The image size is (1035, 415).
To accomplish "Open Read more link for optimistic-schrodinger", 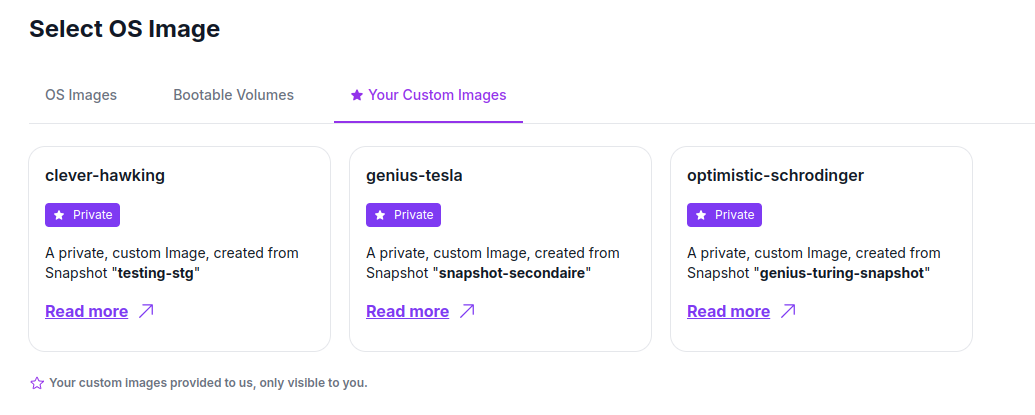I will point(729,311).
